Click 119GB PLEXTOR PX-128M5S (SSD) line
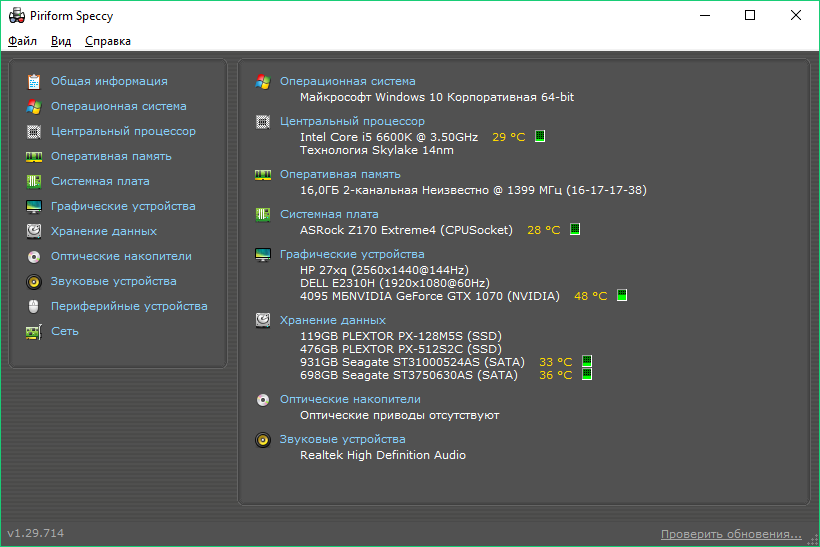 pos(401,336)
